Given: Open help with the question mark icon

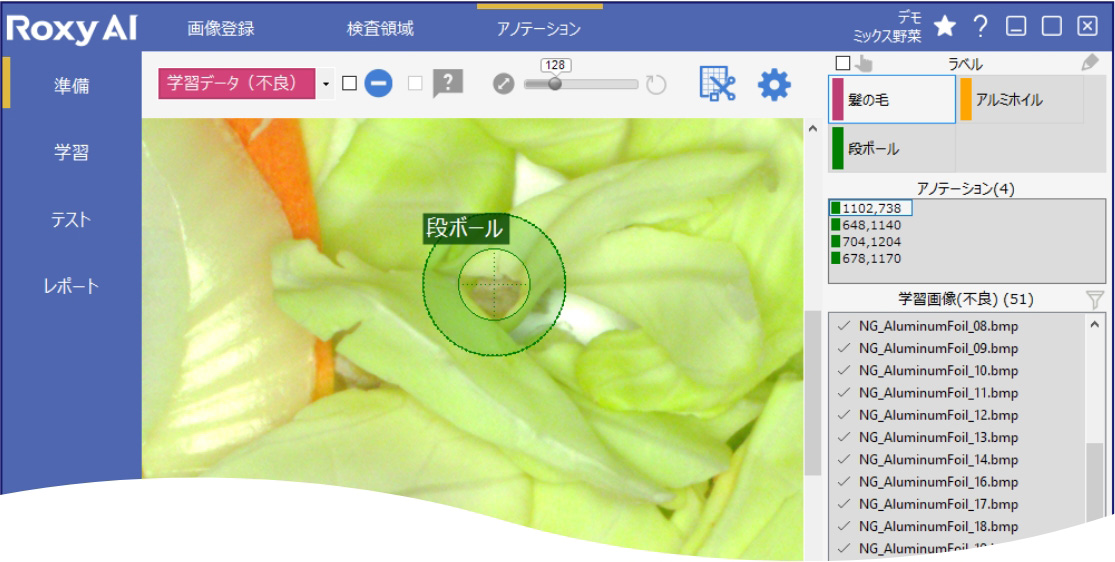Looking at the screenshot, I should tap(981, 27).
